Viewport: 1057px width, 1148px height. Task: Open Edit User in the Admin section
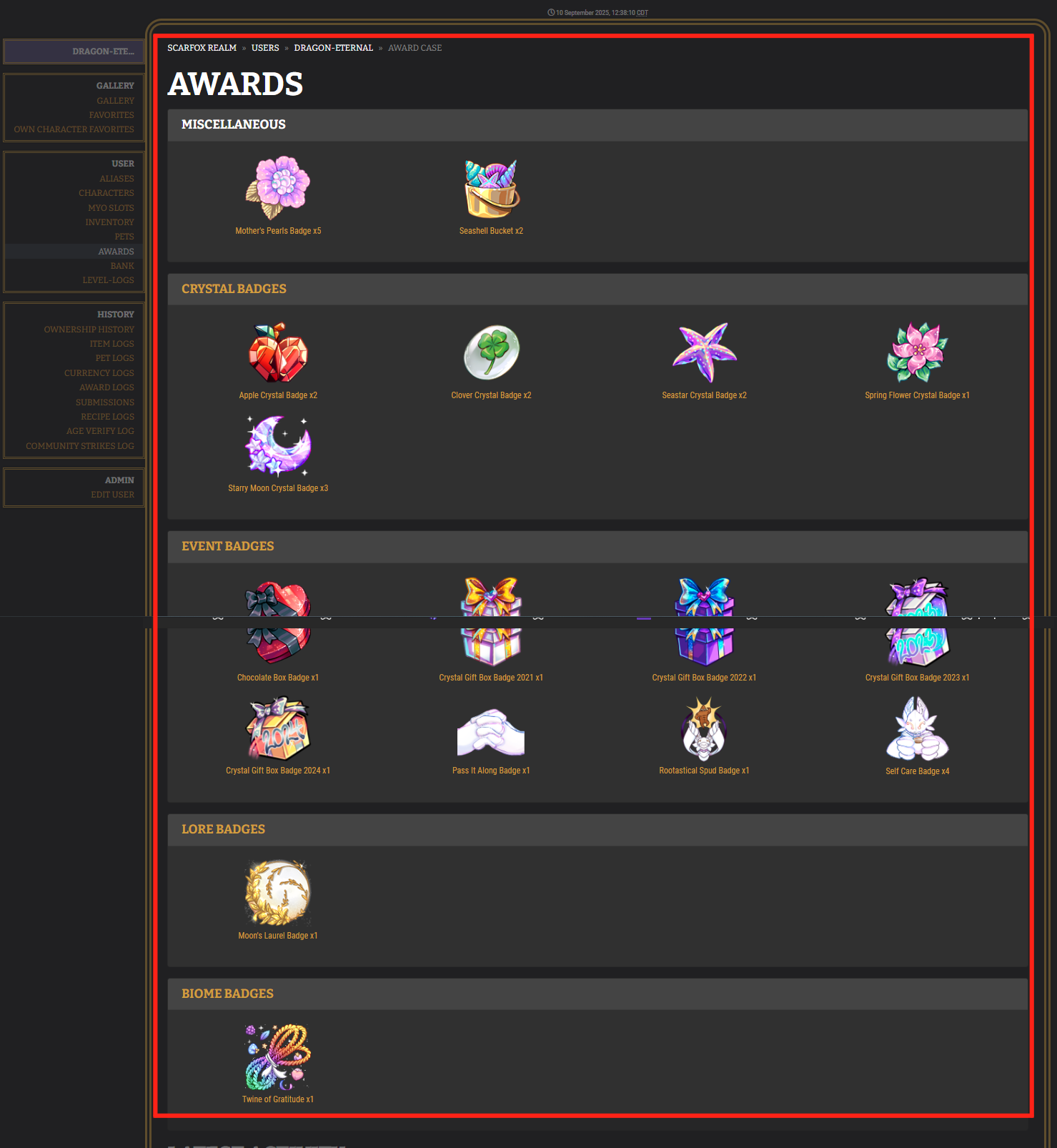112,495
